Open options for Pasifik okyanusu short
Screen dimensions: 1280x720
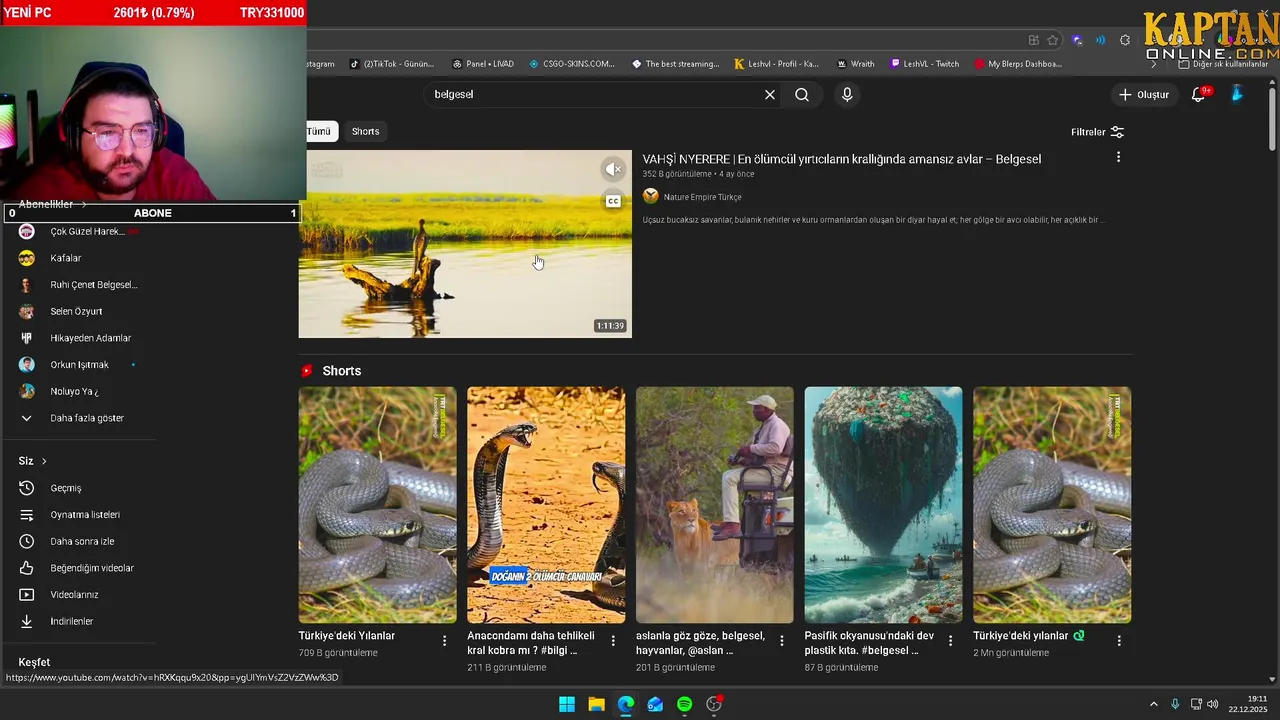pyautogui.click(x=950, y=640)
